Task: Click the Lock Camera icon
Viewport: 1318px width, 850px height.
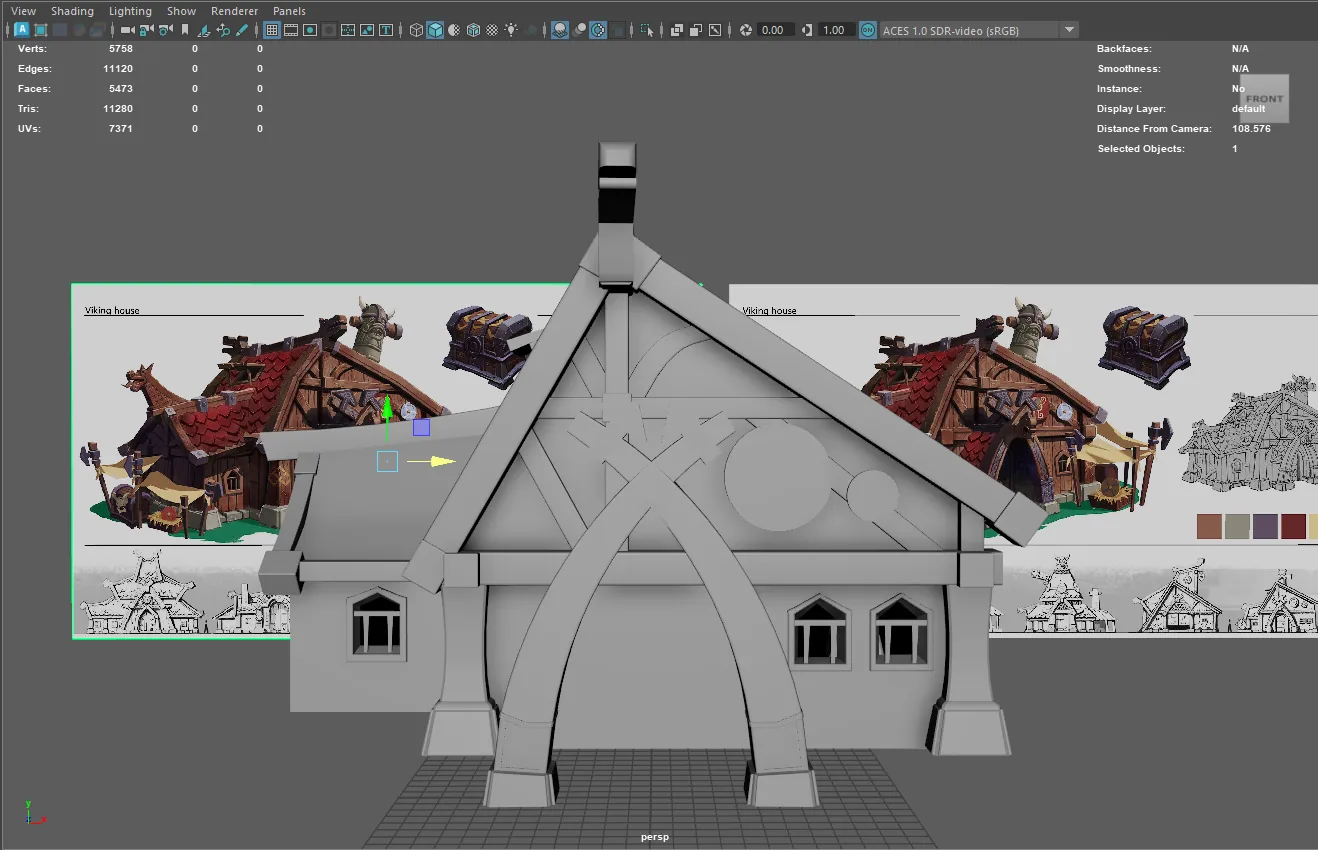Action: pyautogui.click(x=146, y=30)
